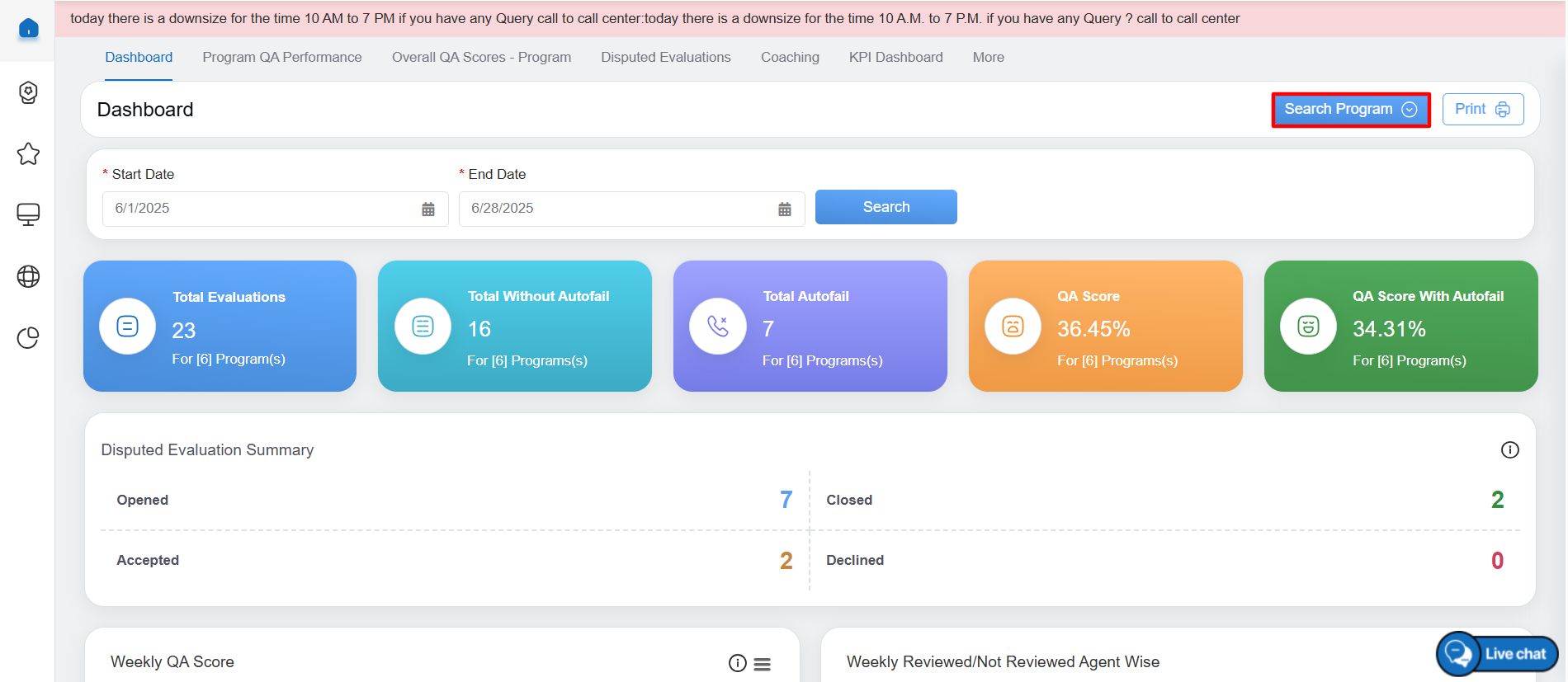Launch the Live chat widget
This screenshot has height=682, width=1568.
click(1497, 654)
